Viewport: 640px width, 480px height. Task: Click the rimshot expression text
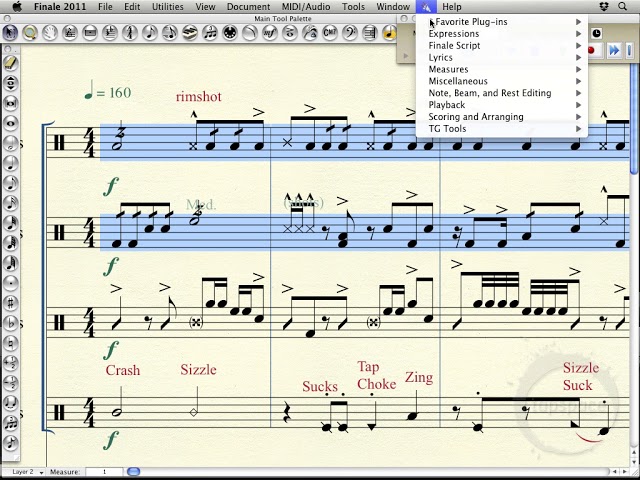pos(199,97)
